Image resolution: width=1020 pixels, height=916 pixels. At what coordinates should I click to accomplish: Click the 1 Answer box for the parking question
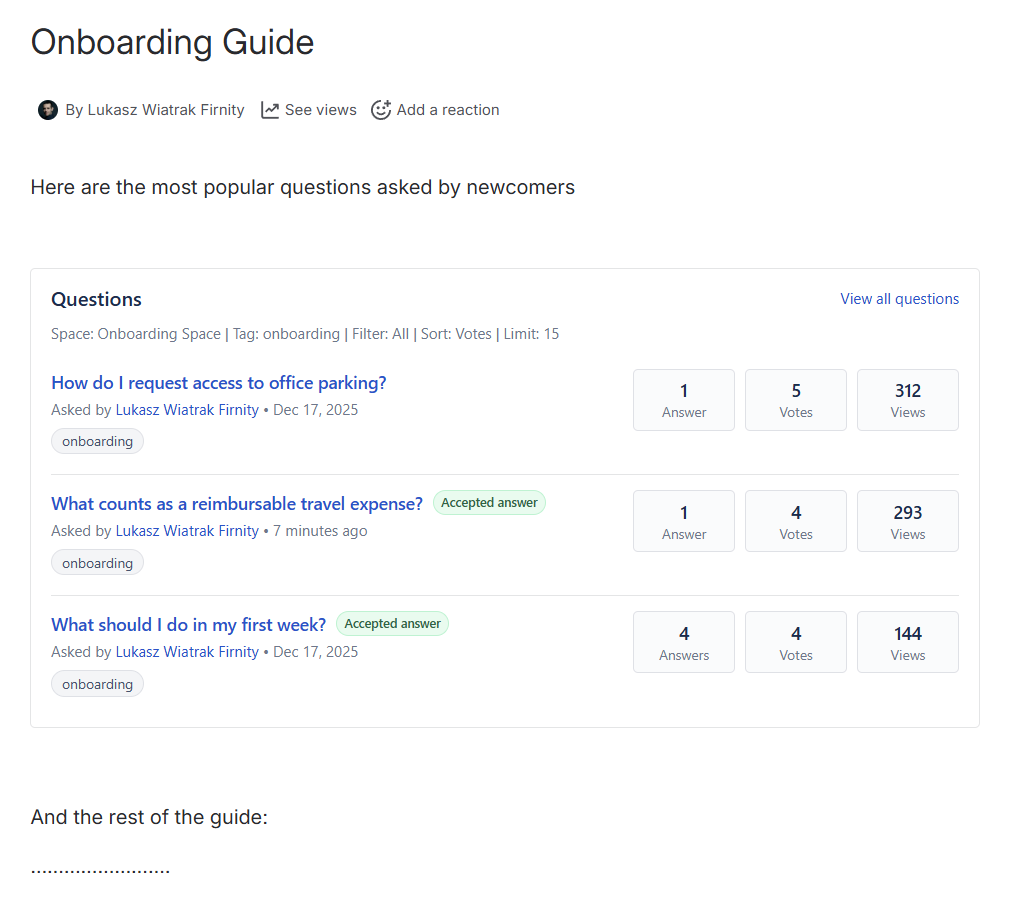(684, 400)
